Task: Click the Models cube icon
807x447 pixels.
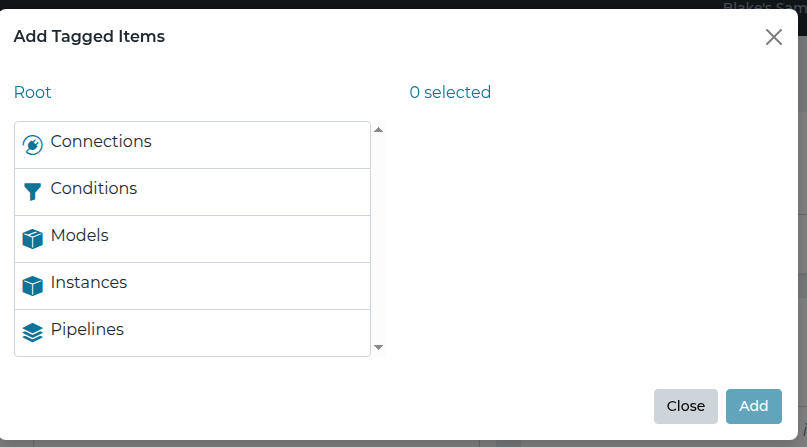Action: click(32, 239)
